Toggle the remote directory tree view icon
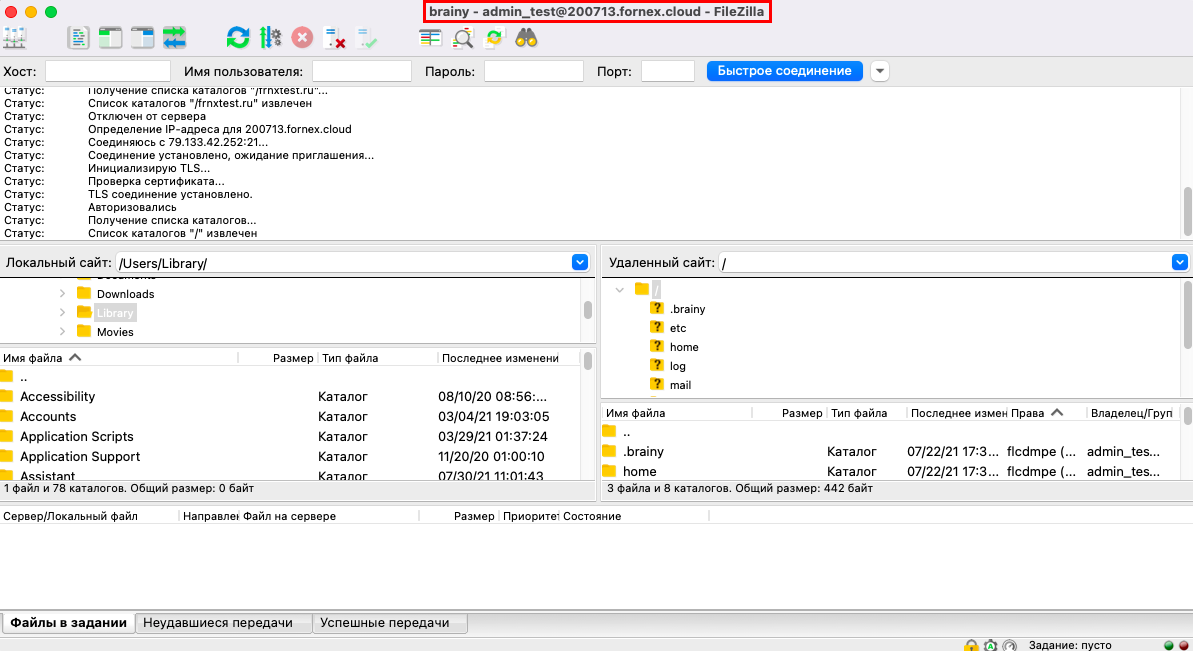This screenshot has width=1193, height=651. coord(142,37)
